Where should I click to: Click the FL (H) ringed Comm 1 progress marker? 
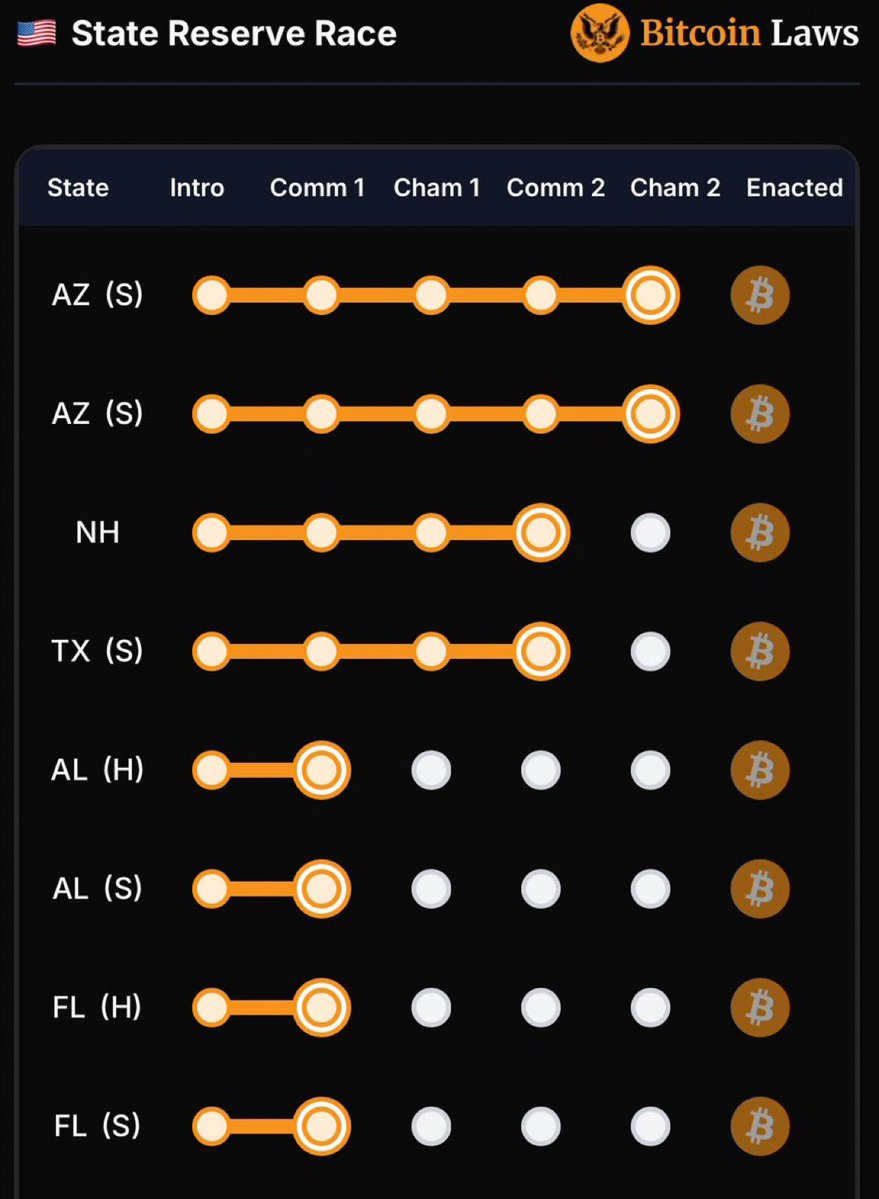point(322,1007)
